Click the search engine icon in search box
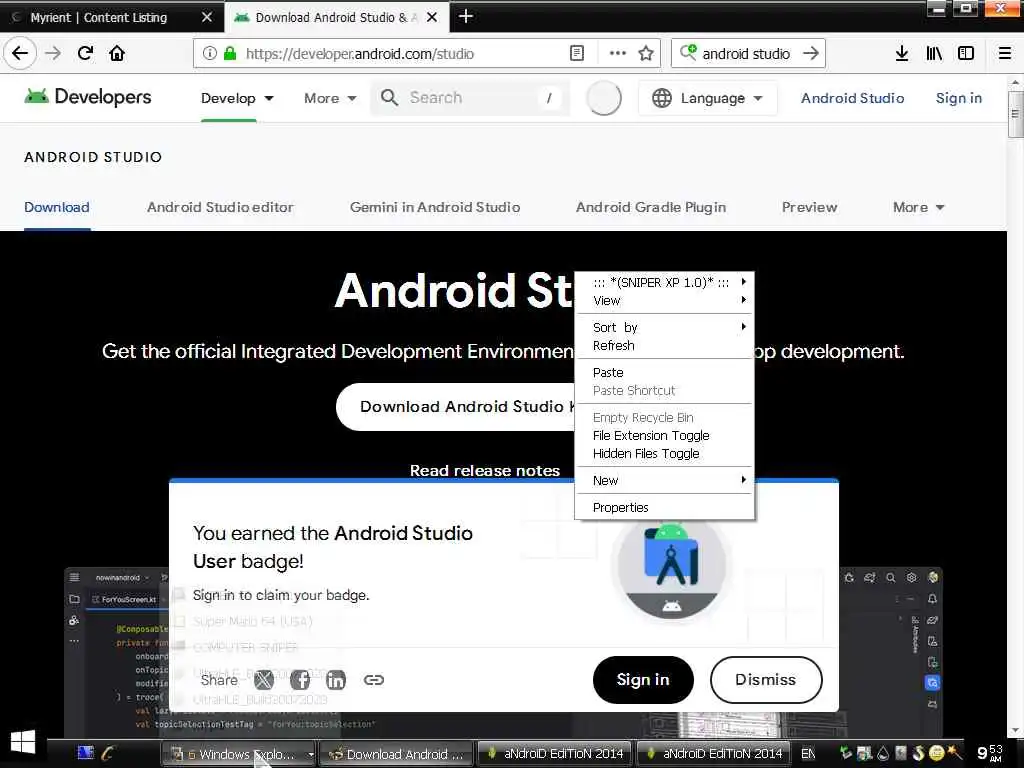This screenshot has height=768, width=1024. coord(688,53)
